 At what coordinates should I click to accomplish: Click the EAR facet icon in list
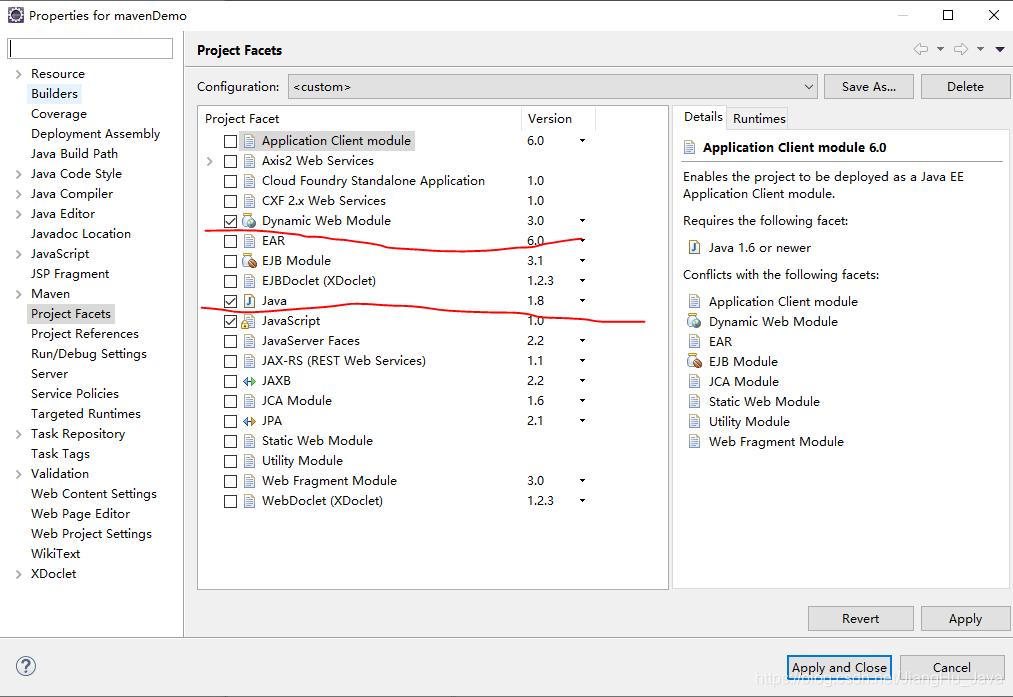249,241
